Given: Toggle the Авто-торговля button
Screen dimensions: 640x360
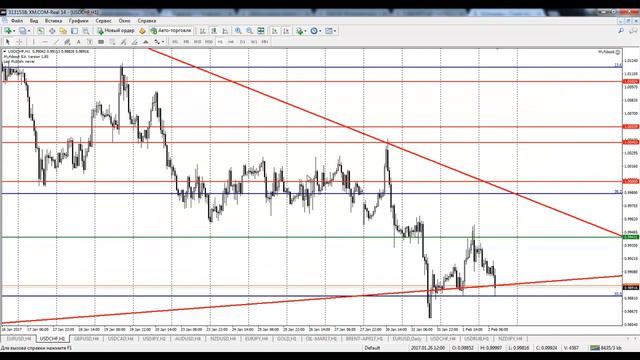Looking at the screenshot, I should pyautogui.click(x=171, y=31).
